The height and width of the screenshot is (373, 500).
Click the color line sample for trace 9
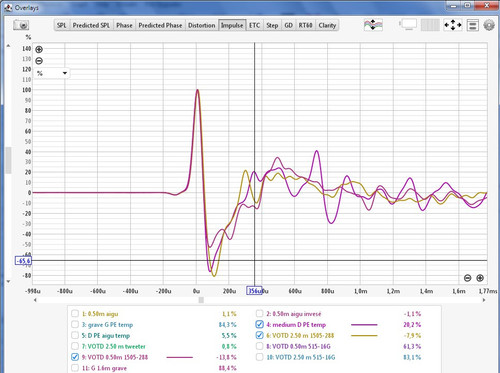(x=180, y=357)
